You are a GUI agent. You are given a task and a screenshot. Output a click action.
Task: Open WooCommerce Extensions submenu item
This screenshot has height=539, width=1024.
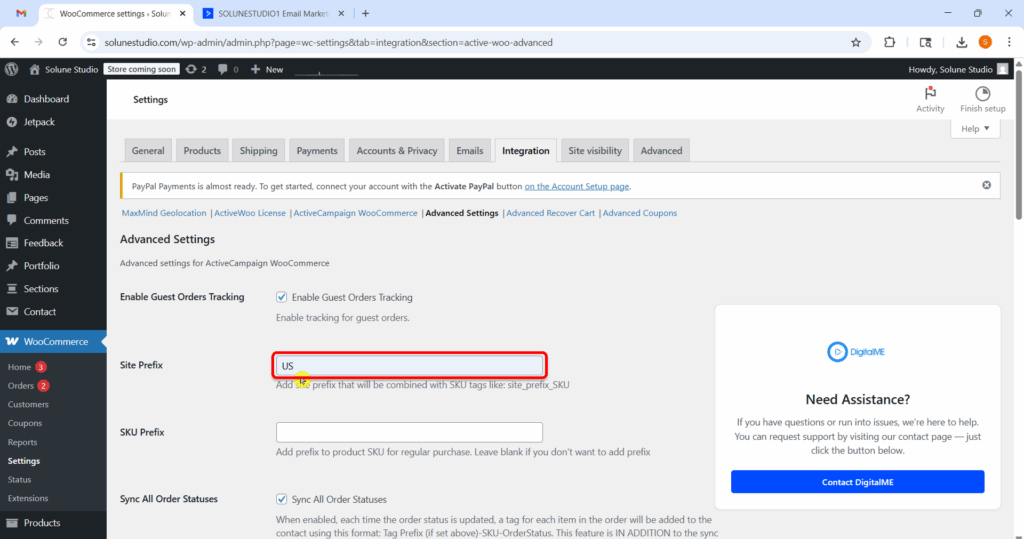tap(28, 498)
